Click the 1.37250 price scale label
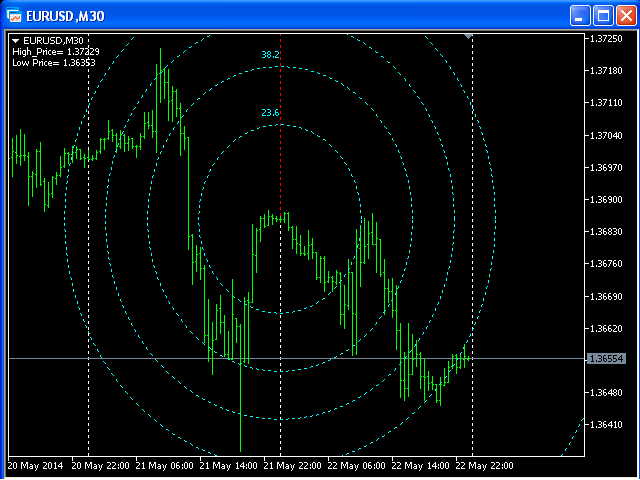The width and height of the screenshot is (640, 480). coord(607,39)
